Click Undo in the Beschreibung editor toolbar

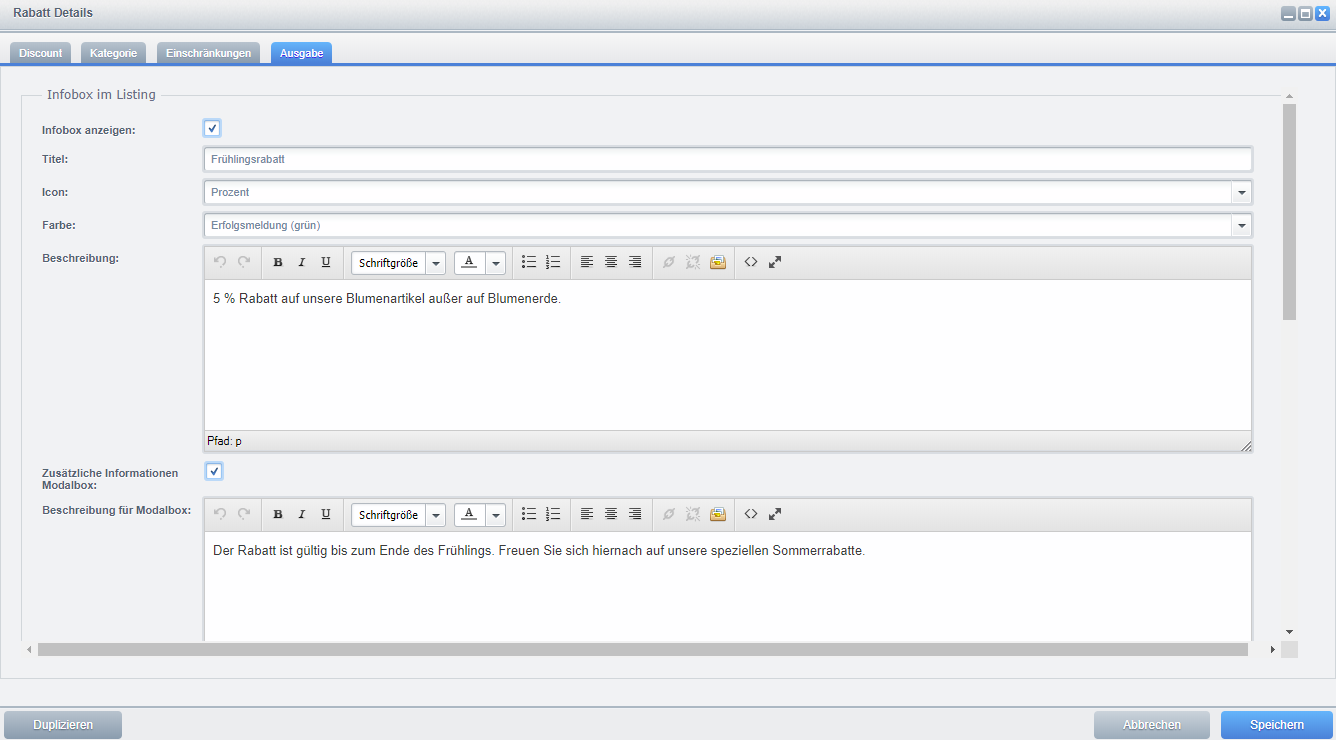[x=220, y=262]
